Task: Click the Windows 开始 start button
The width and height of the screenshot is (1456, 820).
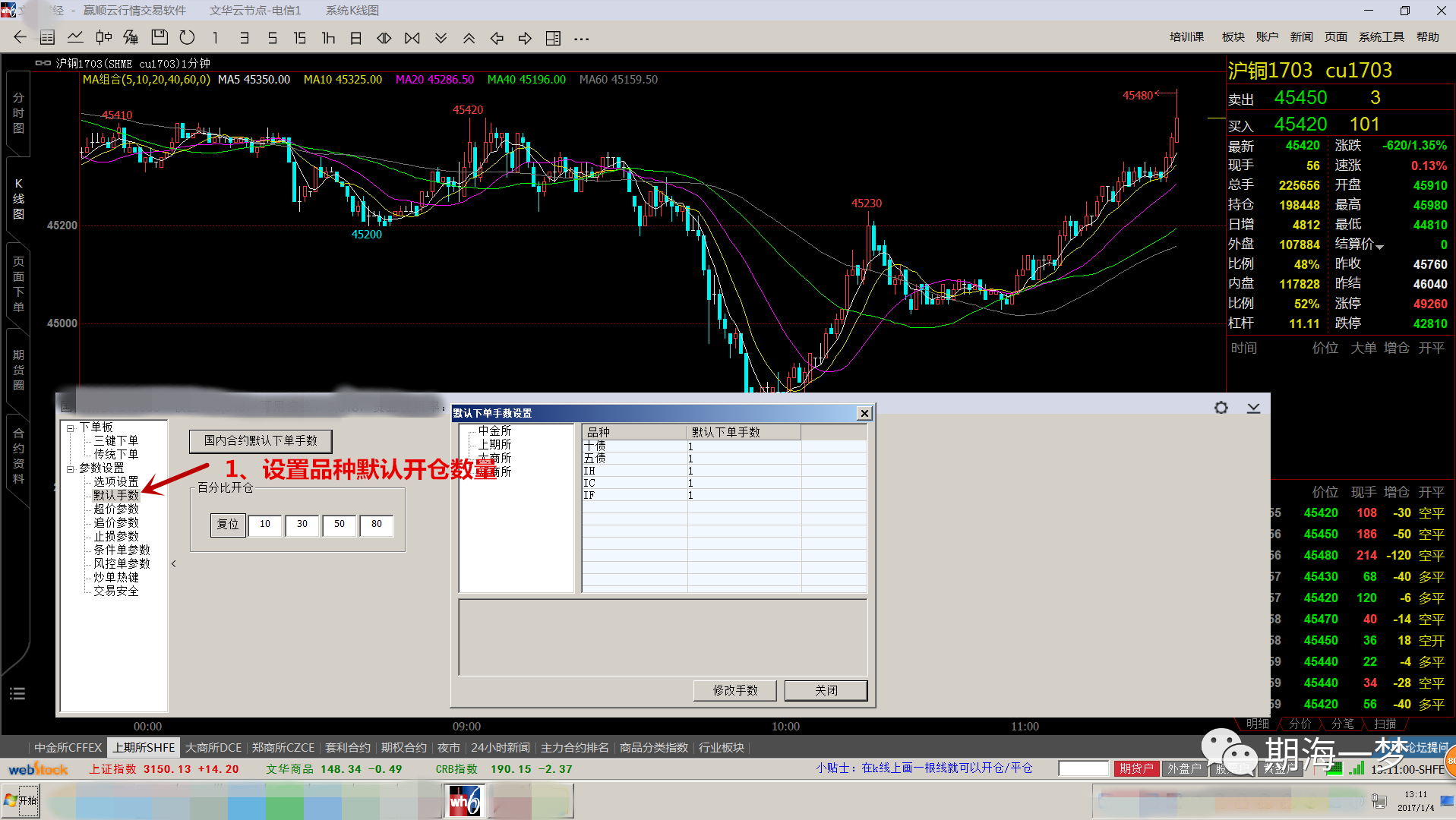Action: (x=21, y=800)
